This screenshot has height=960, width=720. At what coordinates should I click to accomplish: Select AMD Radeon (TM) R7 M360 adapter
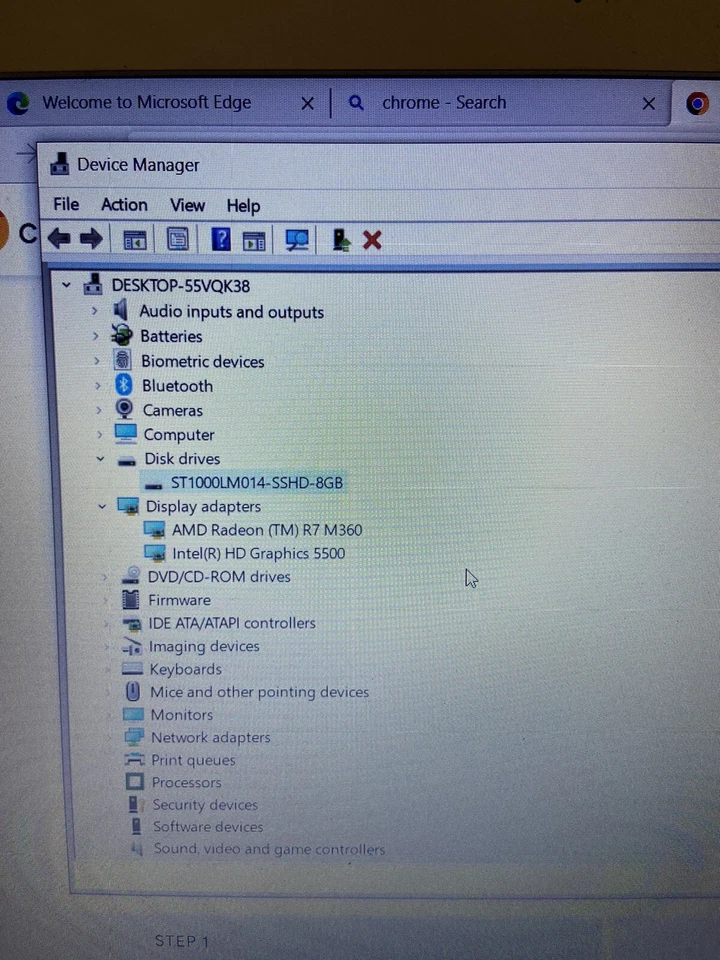point(267,530)
